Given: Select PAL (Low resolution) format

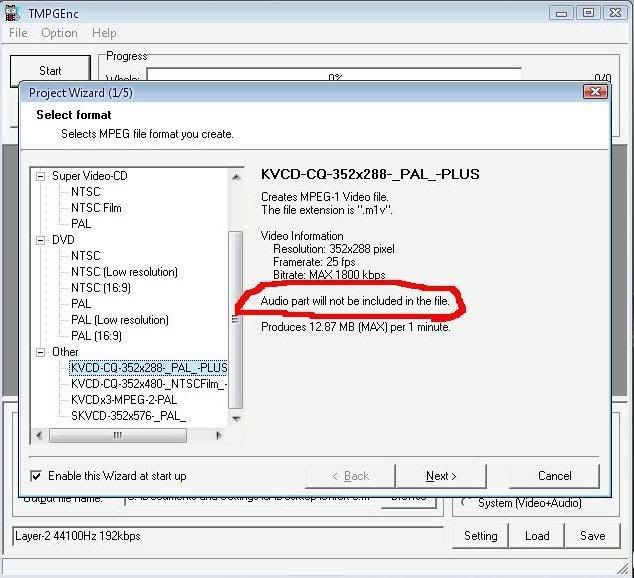Looking at the screenshot, I should pyautogui.click(x=120, y=320).
